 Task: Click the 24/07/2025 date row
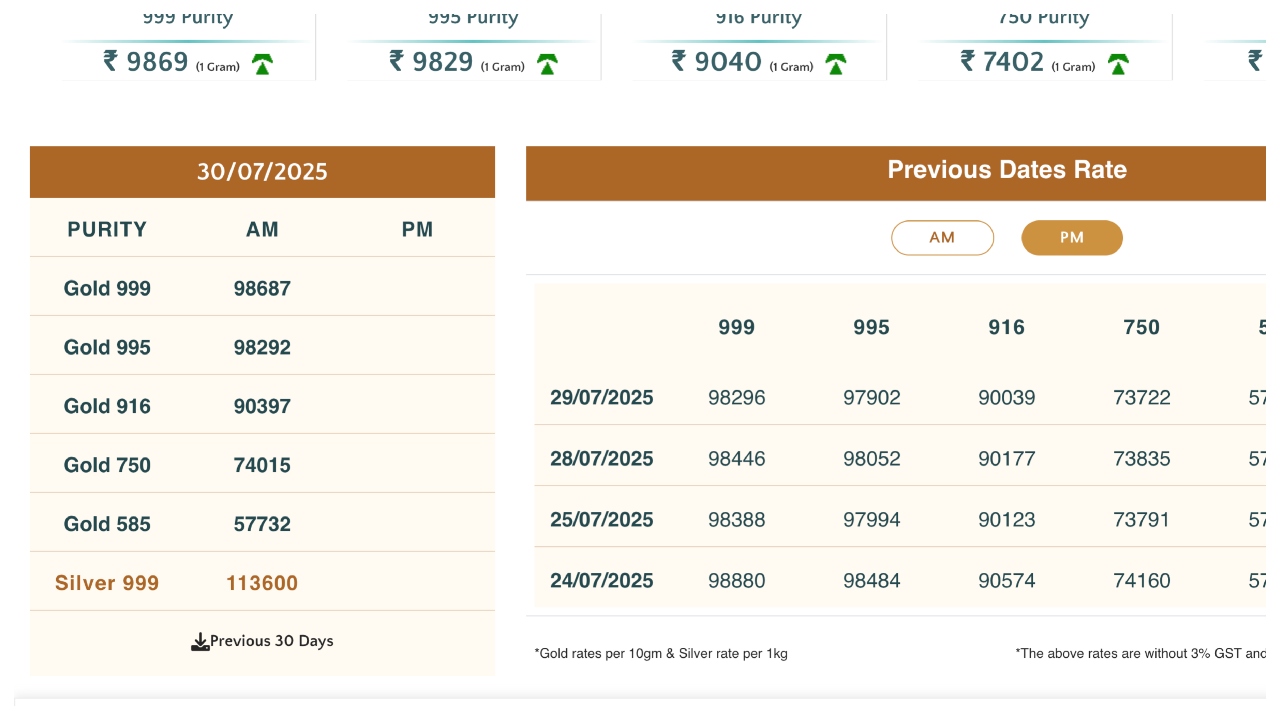602,581
